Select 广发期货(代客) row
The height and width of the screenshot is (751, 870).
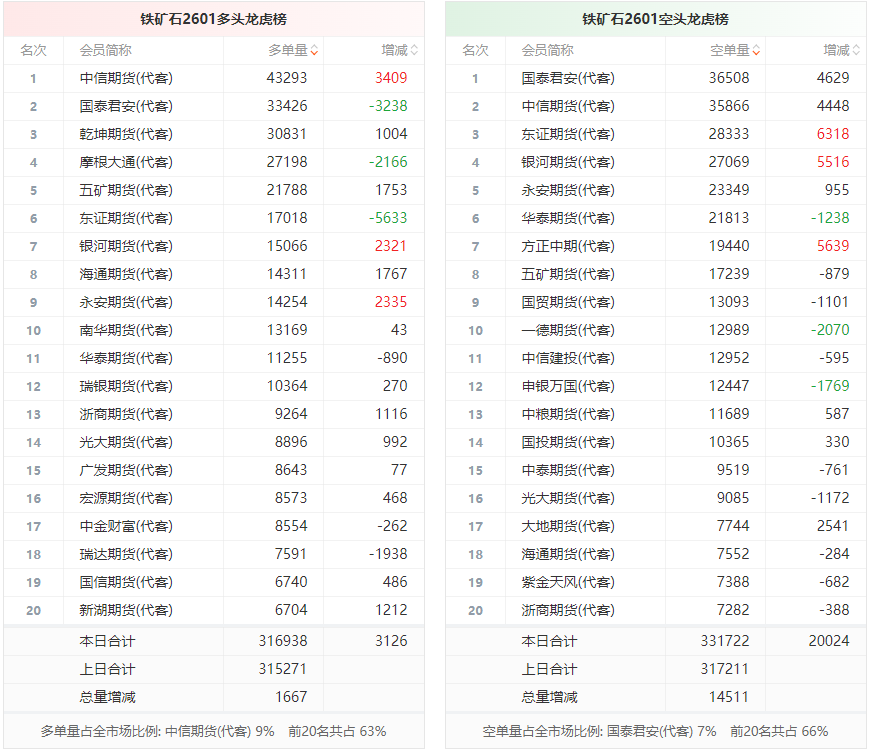pos(214,470)
